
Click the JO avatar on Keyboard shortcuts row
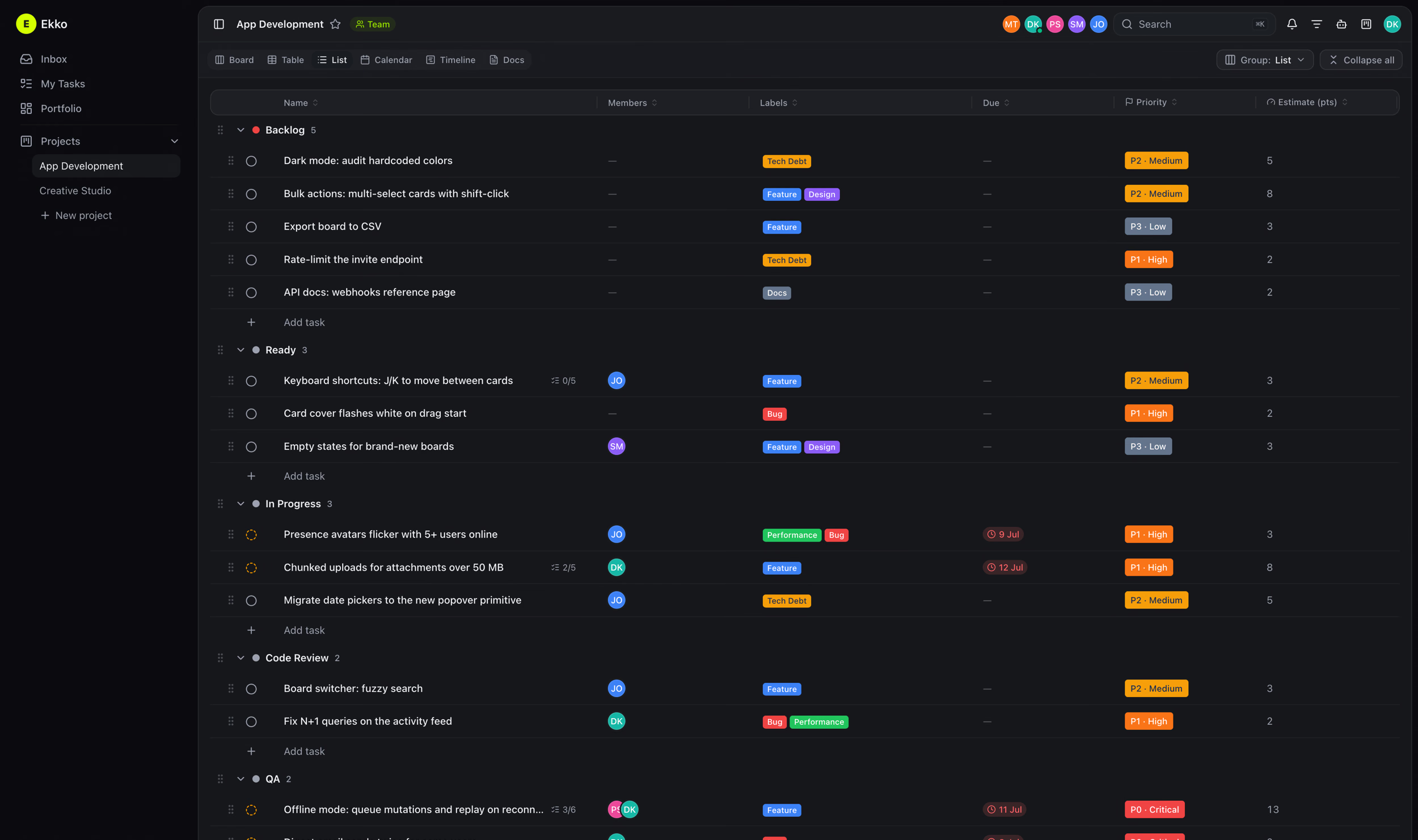click(x=617, y=381)
